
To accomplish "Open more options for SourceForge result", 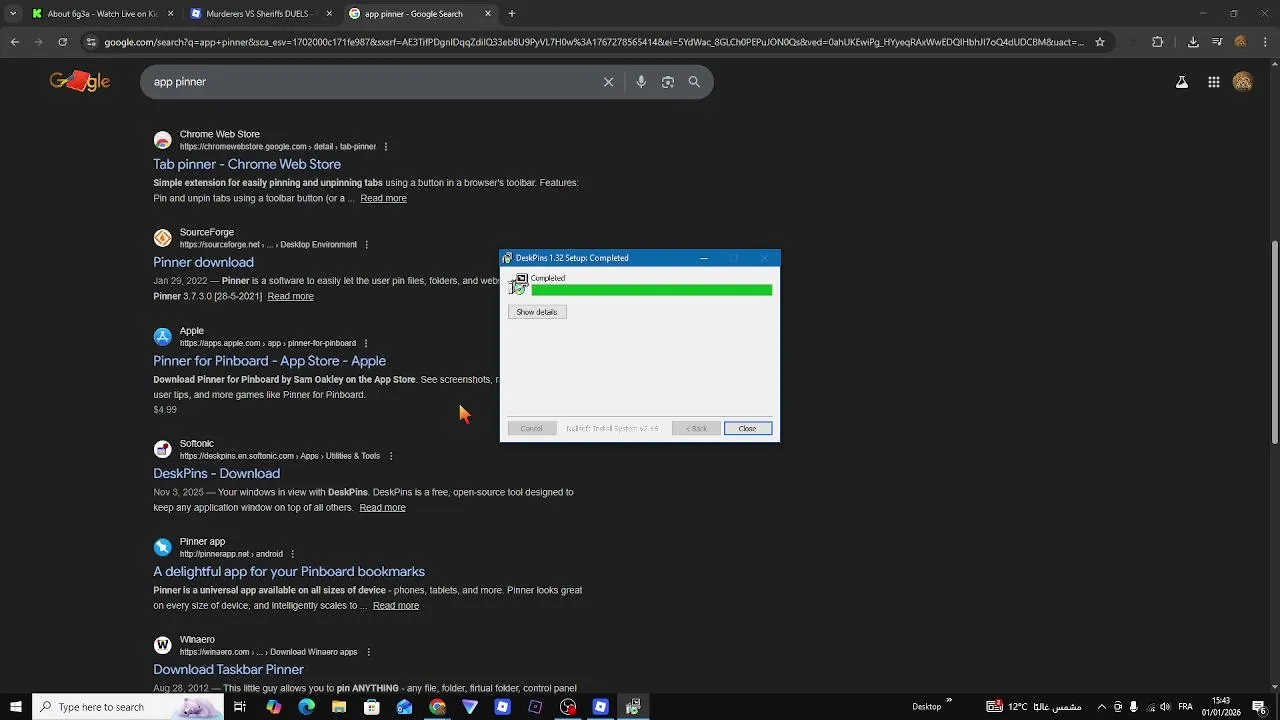I will [x=366, y=245].
